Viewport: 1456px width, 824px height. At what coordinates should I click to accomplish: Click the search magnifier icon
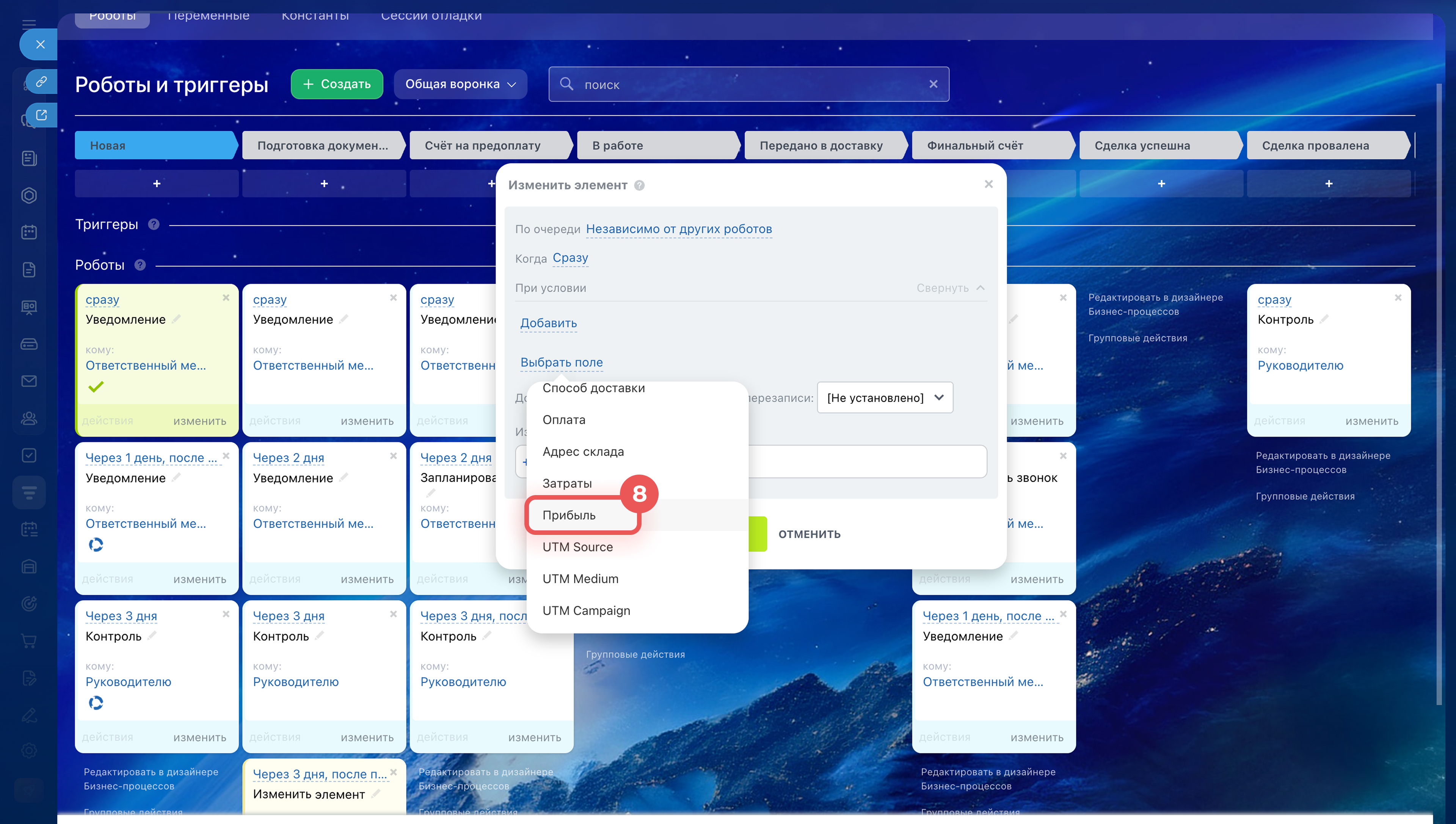point(566,84)
